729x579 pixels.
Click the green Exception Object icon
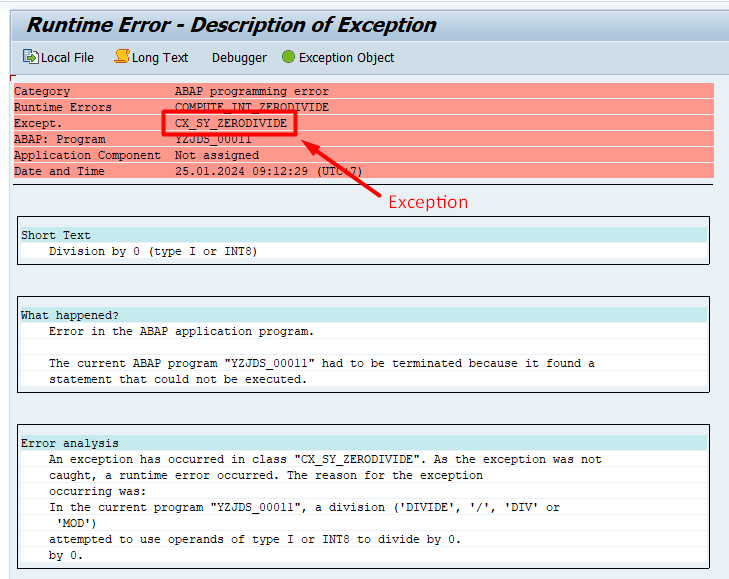[288, 57]
